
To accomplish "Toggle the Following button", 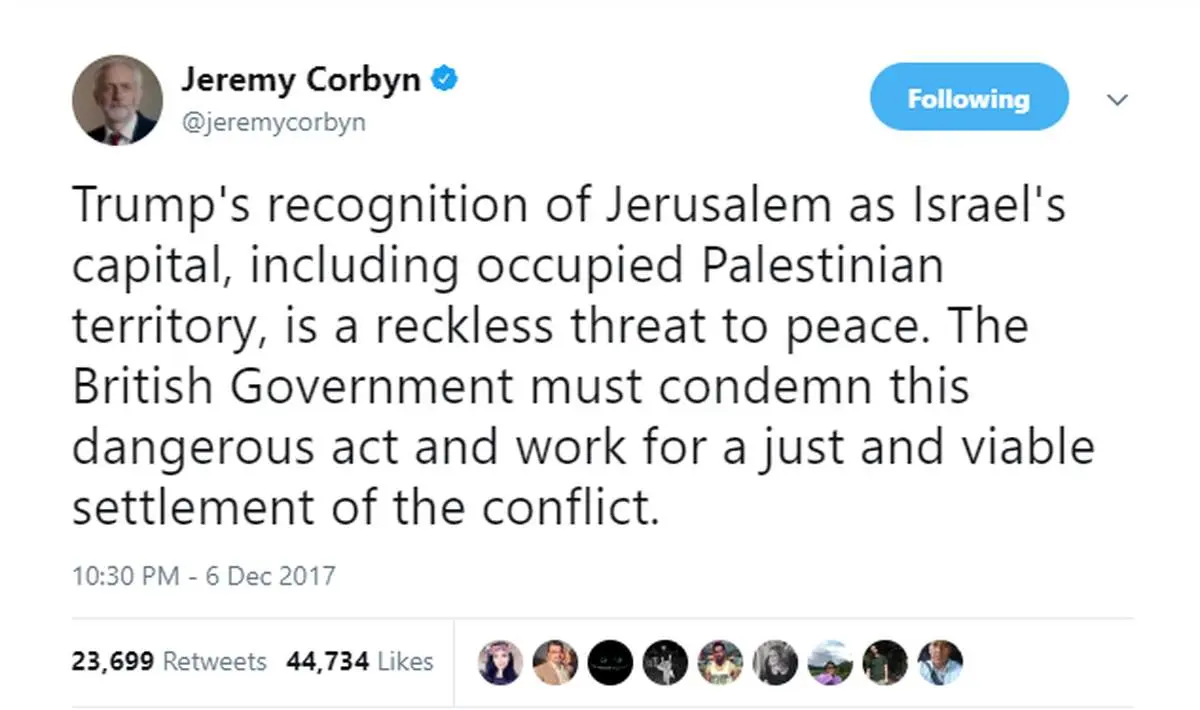I will pos(968,97).
